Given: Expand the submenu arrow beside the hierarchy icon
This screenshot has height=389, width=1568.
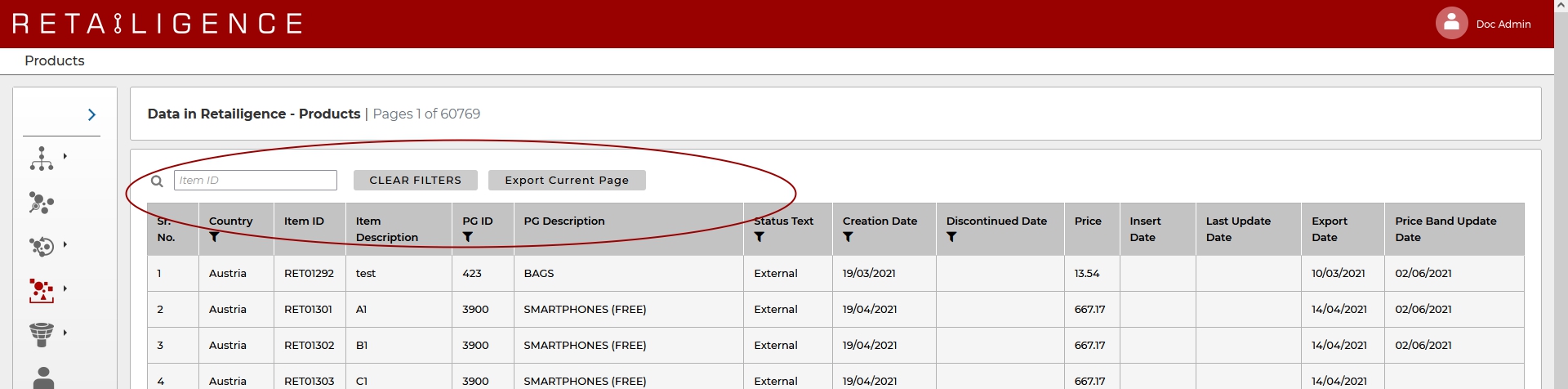Looking at the screenshot, I should (65, 156).
